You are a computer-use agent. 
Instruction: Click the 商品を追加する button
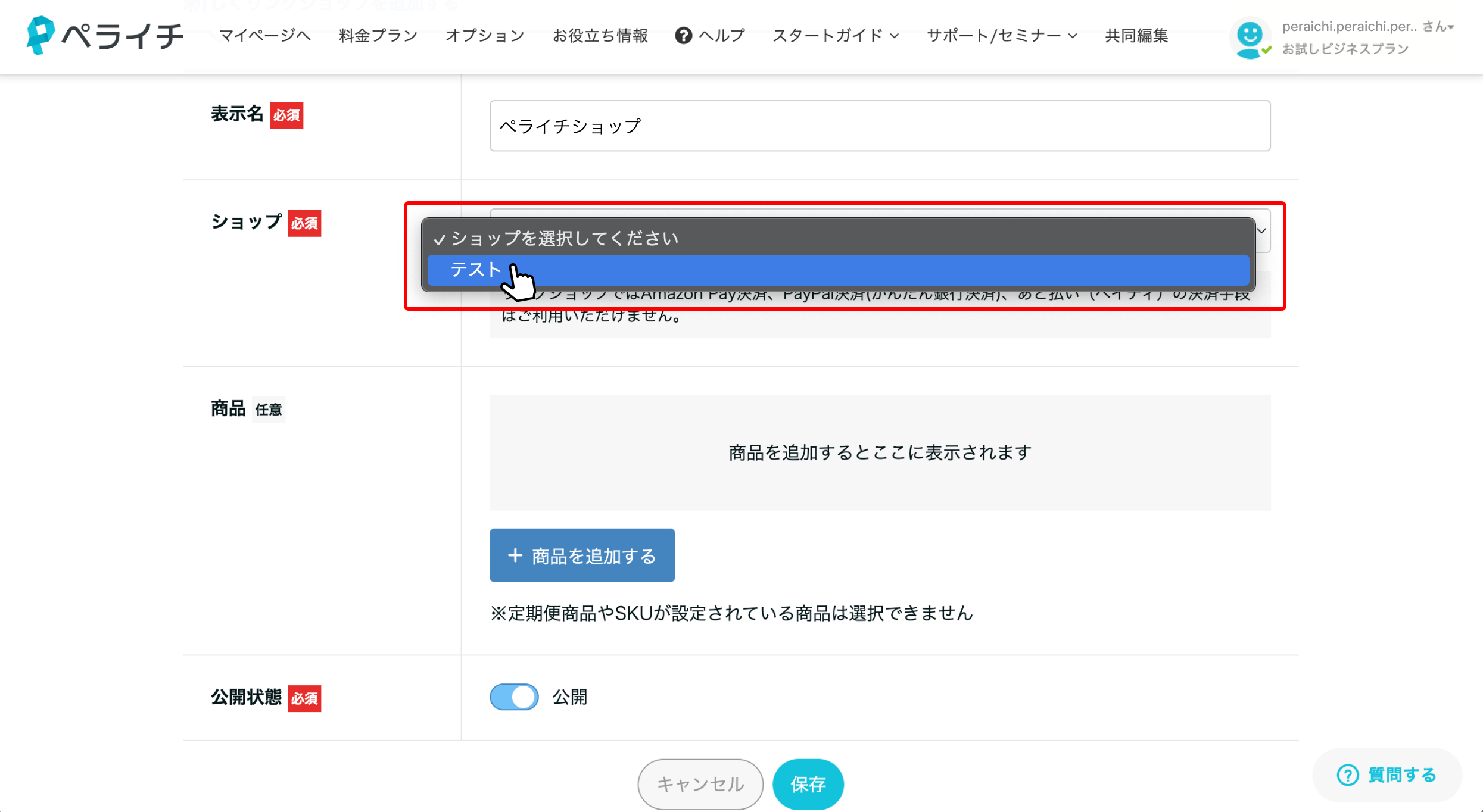(x=582, y=555)
